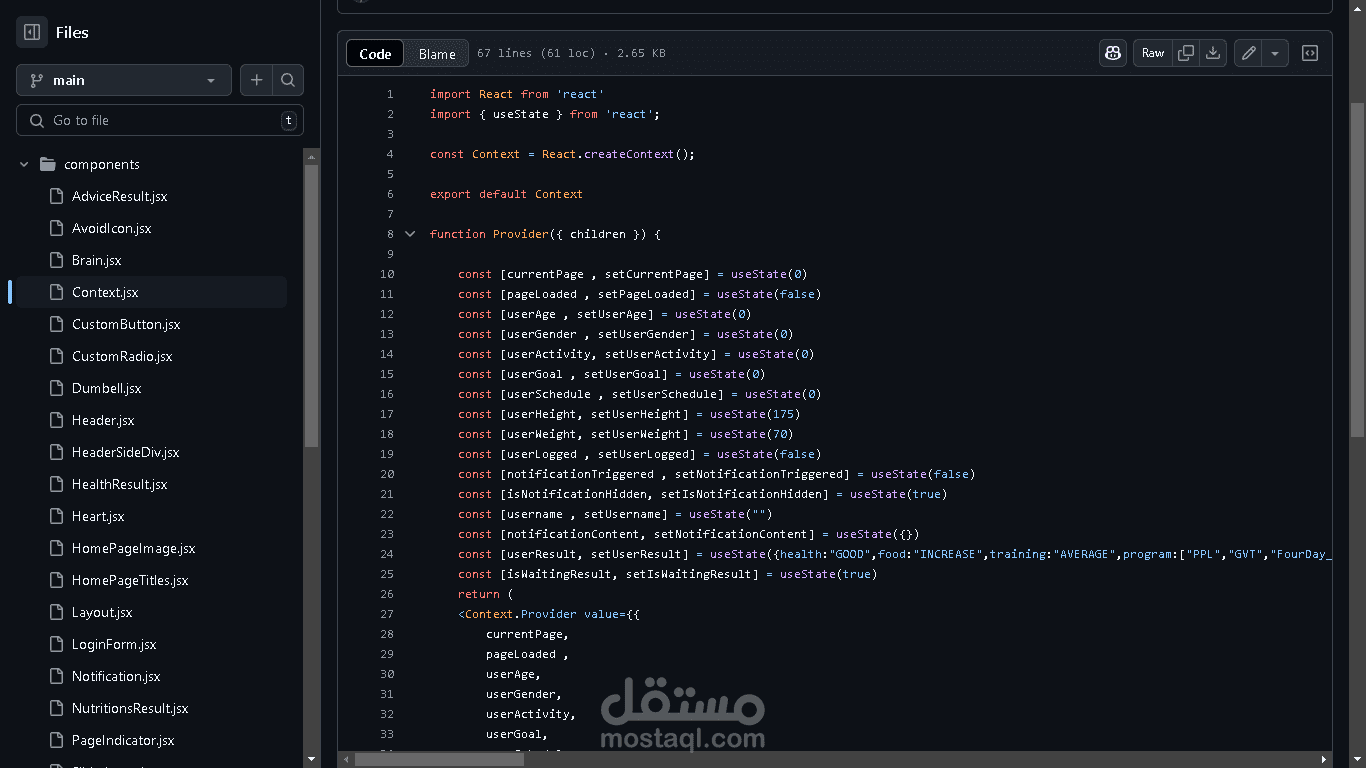Click 'Context.Provider' on line 27
The image size is (1366, 768).
[x=521, y=614]
